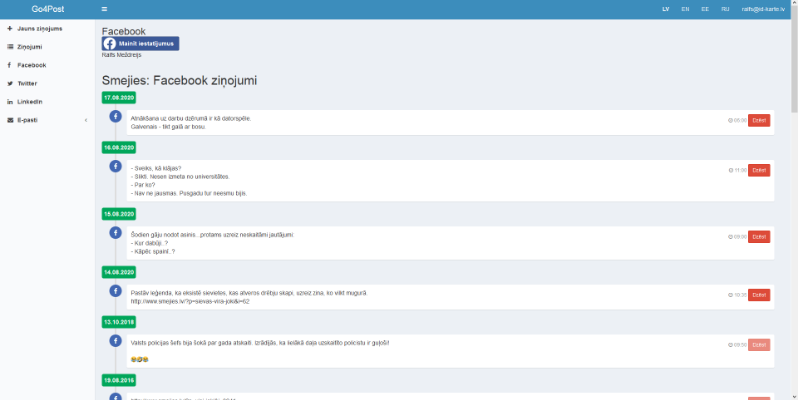798x400 pixels.
Task: Click Facebook timeline icon for 13.10.2018 post
Action: (116, 340)
